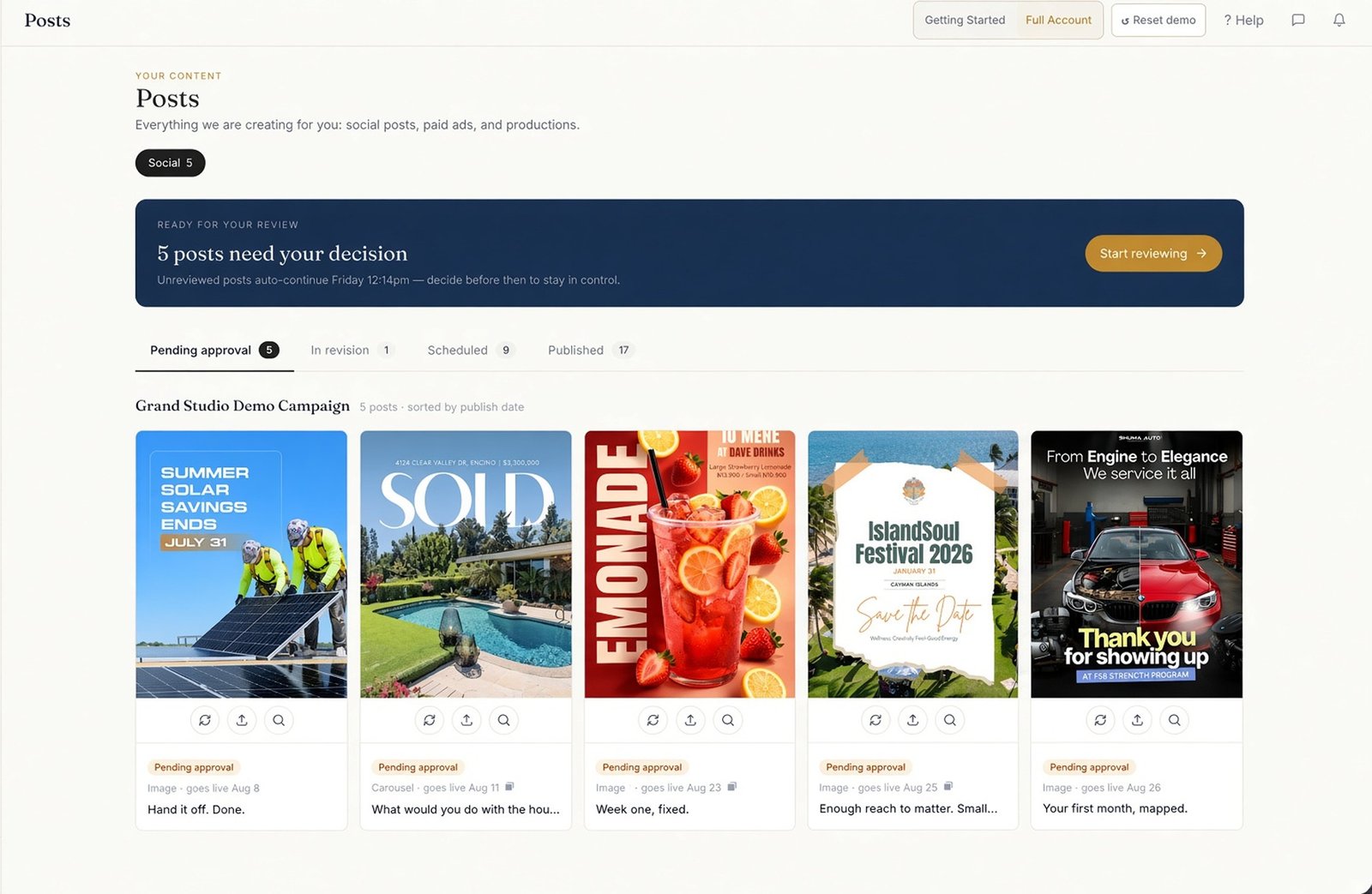Preview the solar savings post with magnifier
The width and height of the screenshot is (1372, 894).
pos(279,720)
